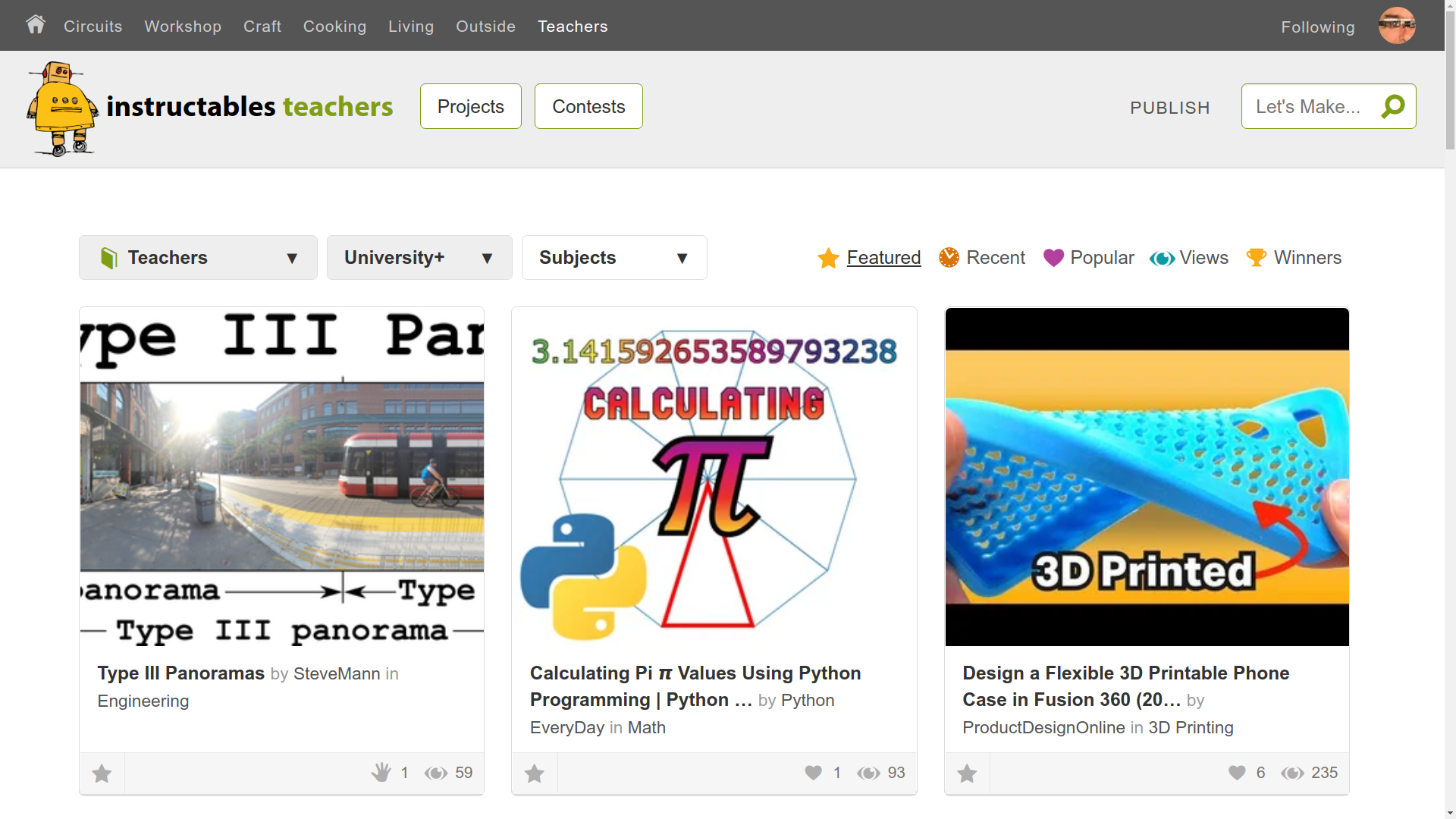Click the Contests button
Viewport: 1456px width, 819px height.
tap(588, 106)
